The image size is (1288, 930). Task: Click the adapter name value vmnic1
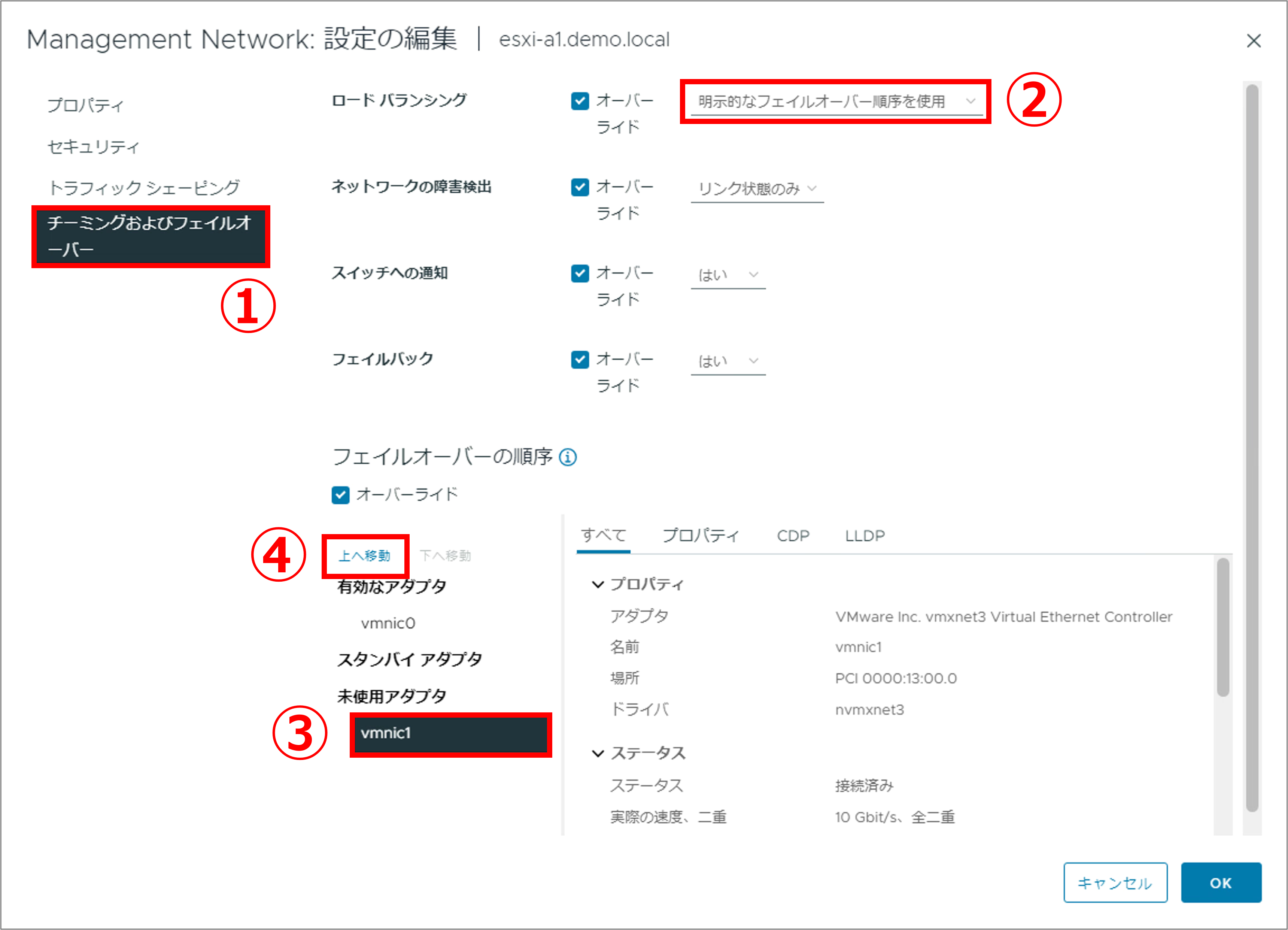click(x=858, y=647)
